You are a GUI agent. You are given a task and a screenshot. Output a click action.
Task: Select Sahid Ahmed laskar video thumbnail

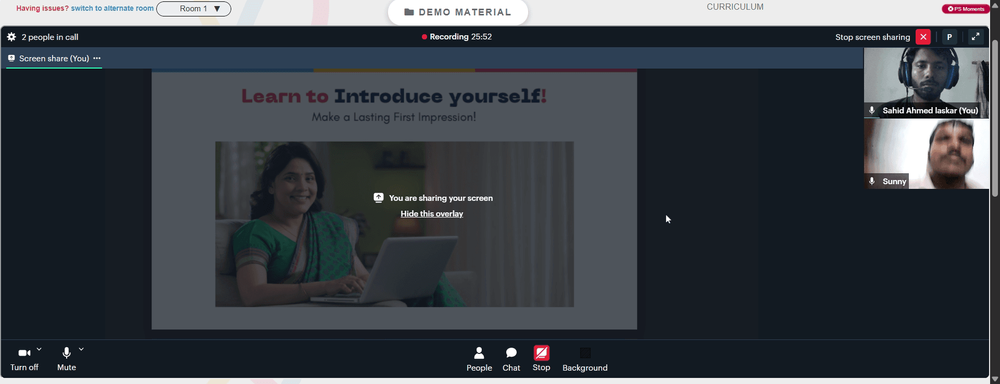[x=926, y=83]
